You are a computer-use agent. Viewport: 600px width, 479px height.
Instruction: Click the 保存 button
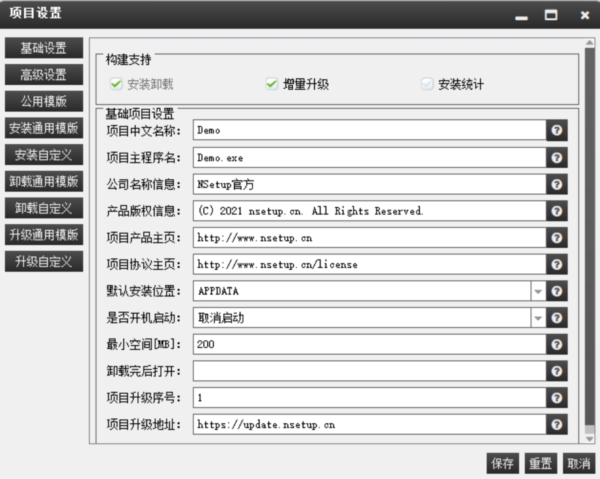tap(502, 463)
